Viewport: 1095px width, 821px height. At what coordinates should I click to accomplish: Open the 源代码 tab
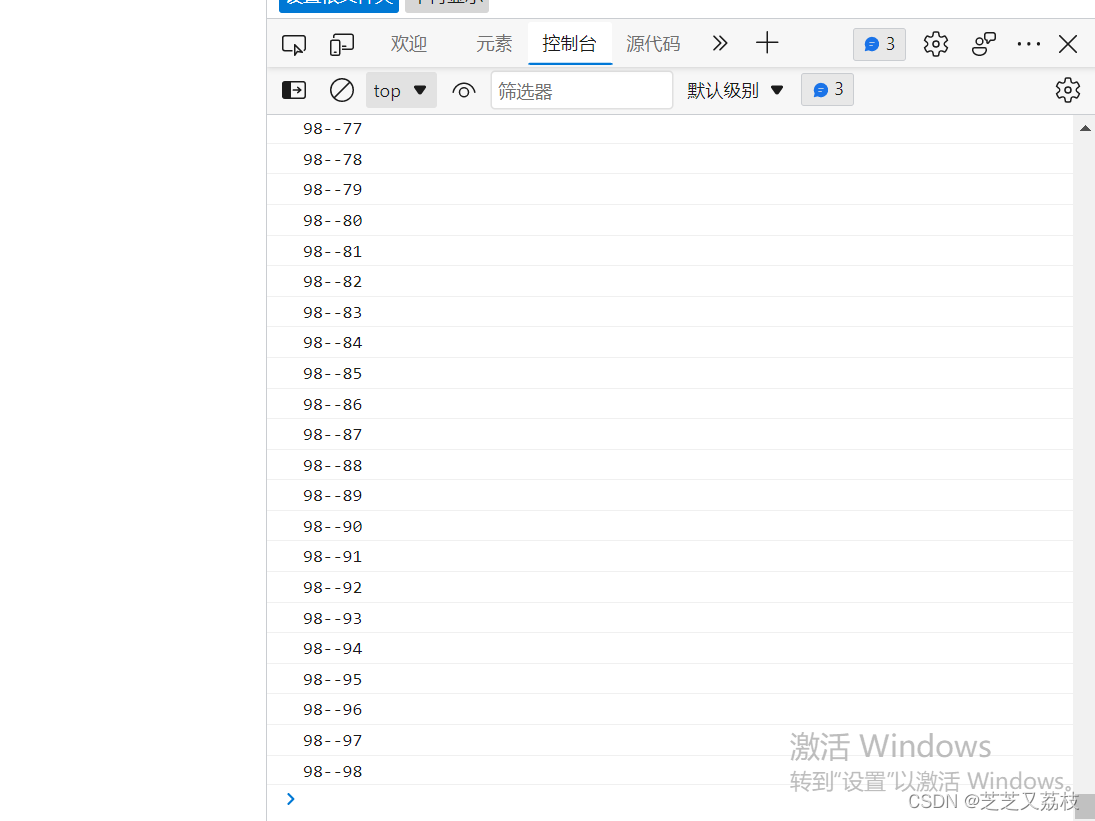[652, 44]
